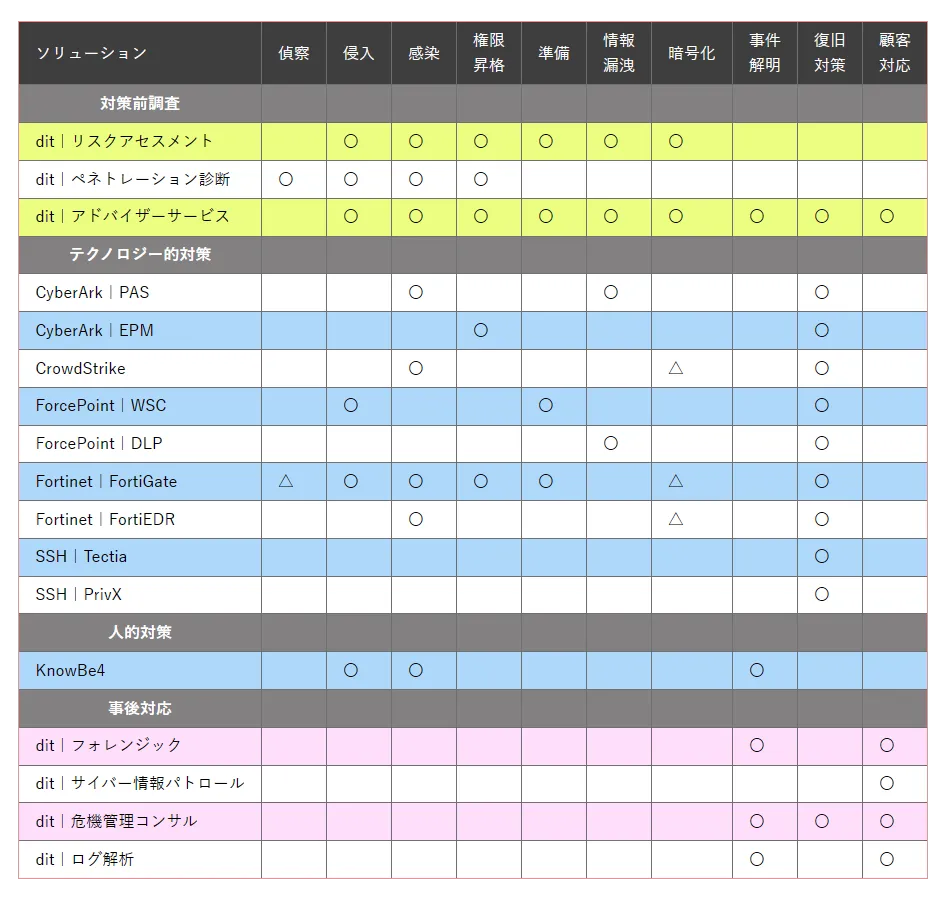This screenshot has height=900, width=950.
Task: Click the 準備 column header
Action: pos(554,53)
